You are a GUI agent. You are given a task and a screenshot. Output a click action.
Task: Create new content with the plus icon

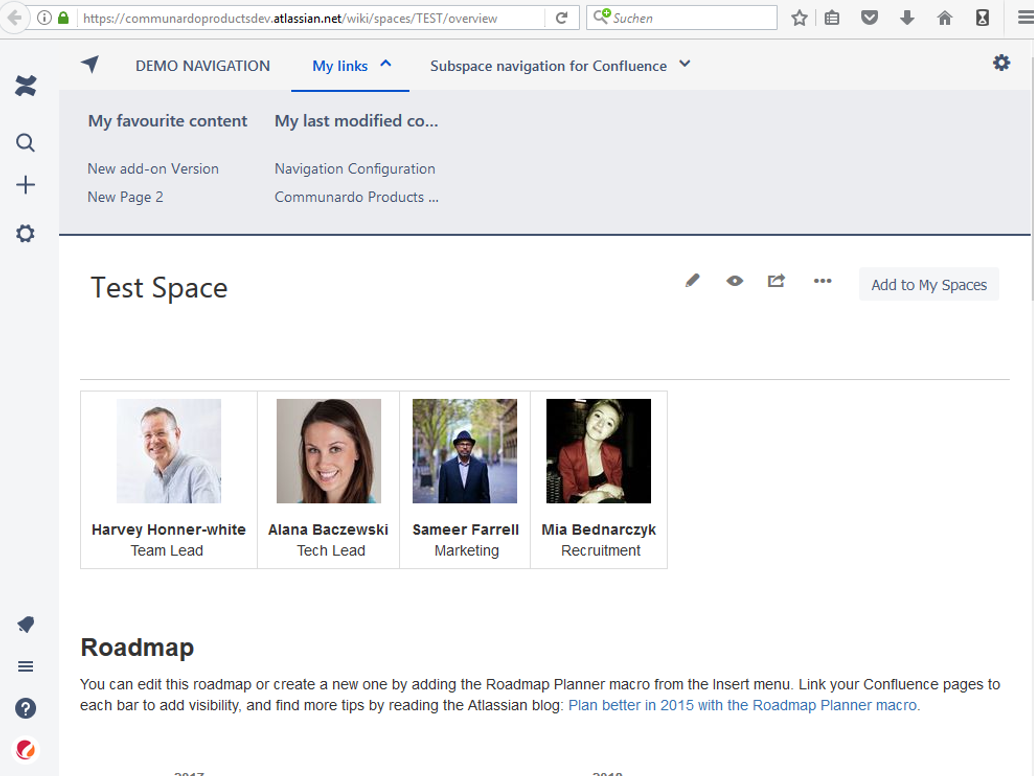[x=25, y=185]
